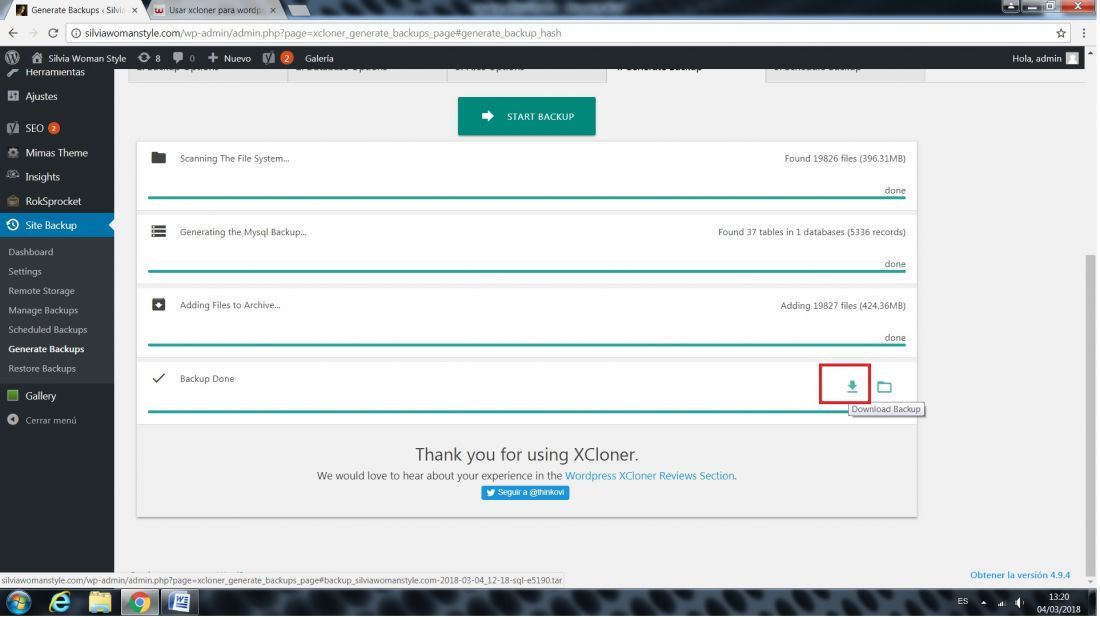Select Site Backup sidebar item
This screenshot has height=617, width=1100.
coord(57,225)
